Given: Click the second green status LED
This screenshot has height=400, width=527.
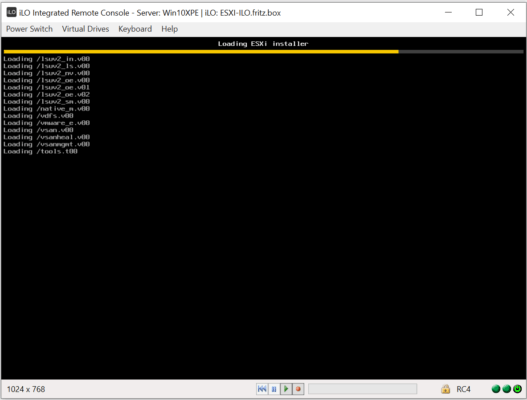Looking at the screenshot, I should [506, 389].
